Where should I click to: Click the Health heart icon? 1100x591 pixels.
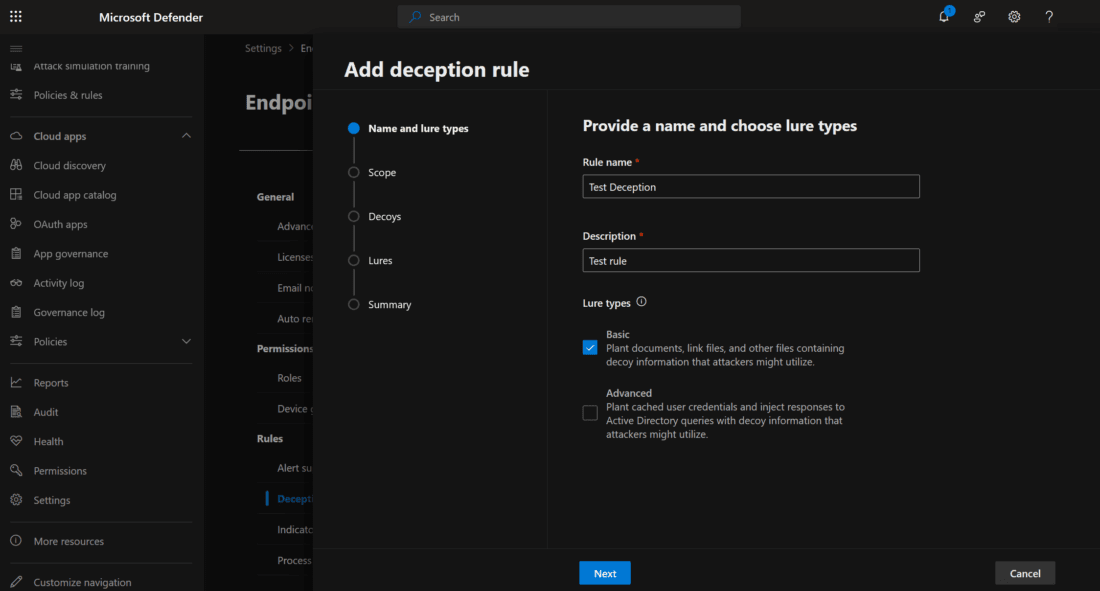click(16, 441)
